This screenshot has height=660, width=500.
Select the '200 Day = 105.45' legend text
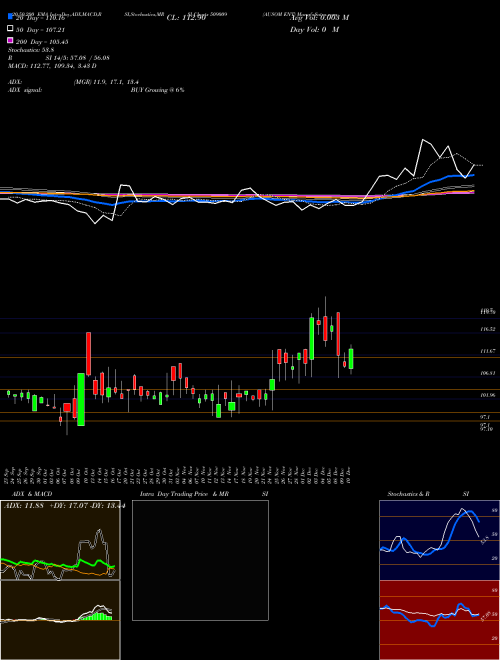(x=42, y=42)
